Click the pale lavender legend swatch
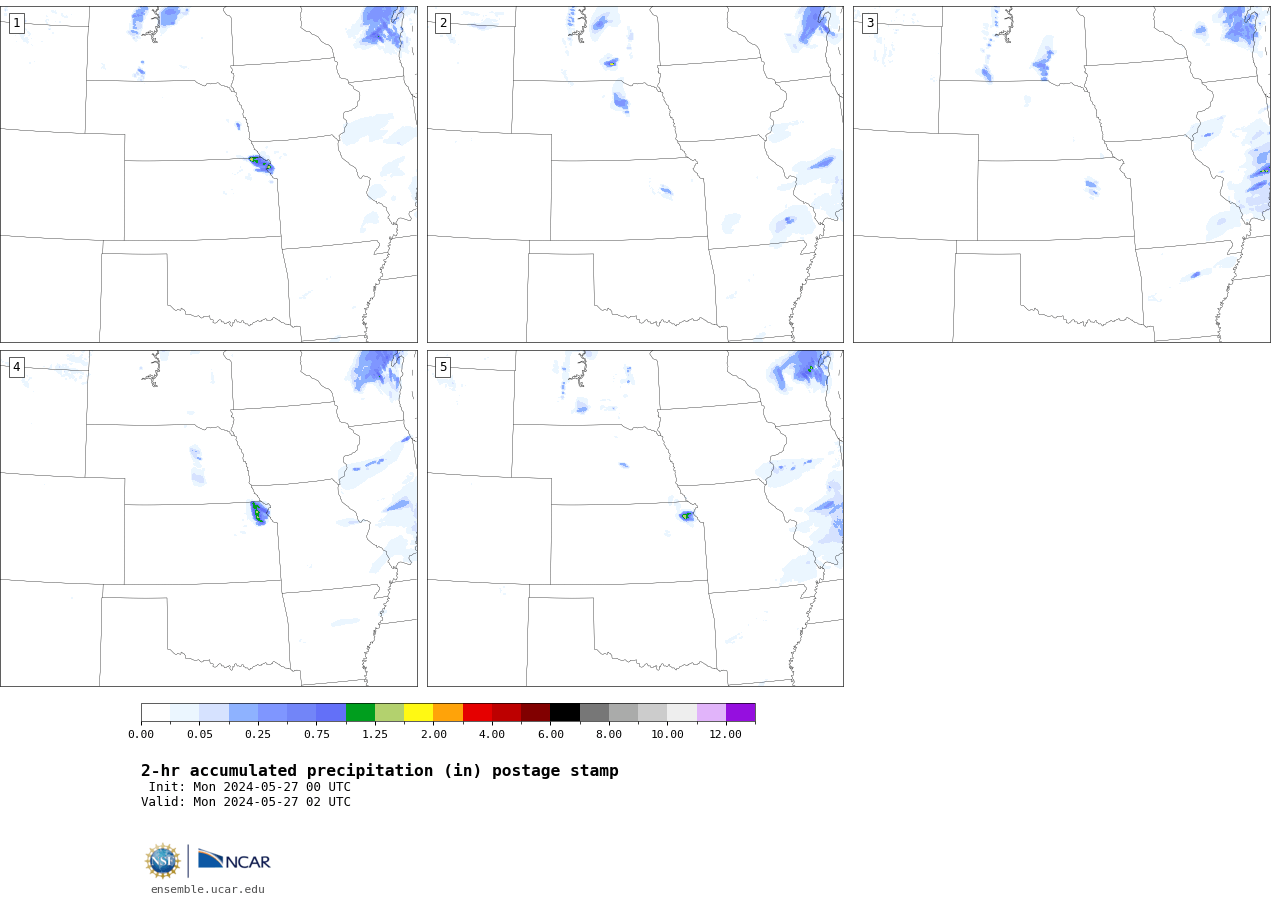Screen dimensions: 1280x901 pos(711,713)
